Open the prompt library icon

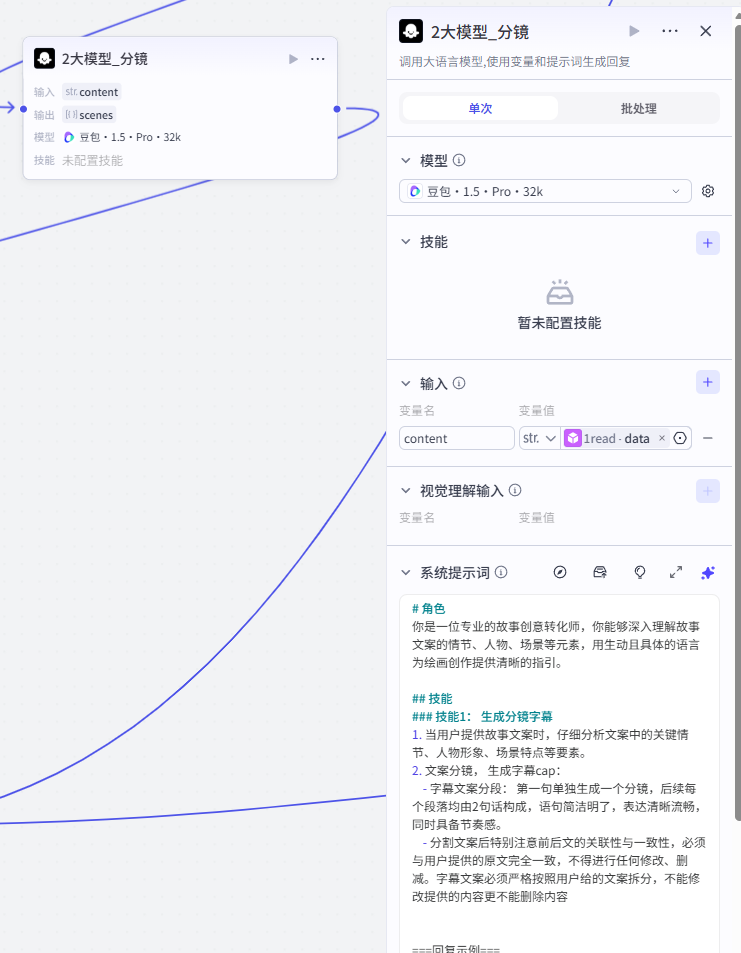600,573
